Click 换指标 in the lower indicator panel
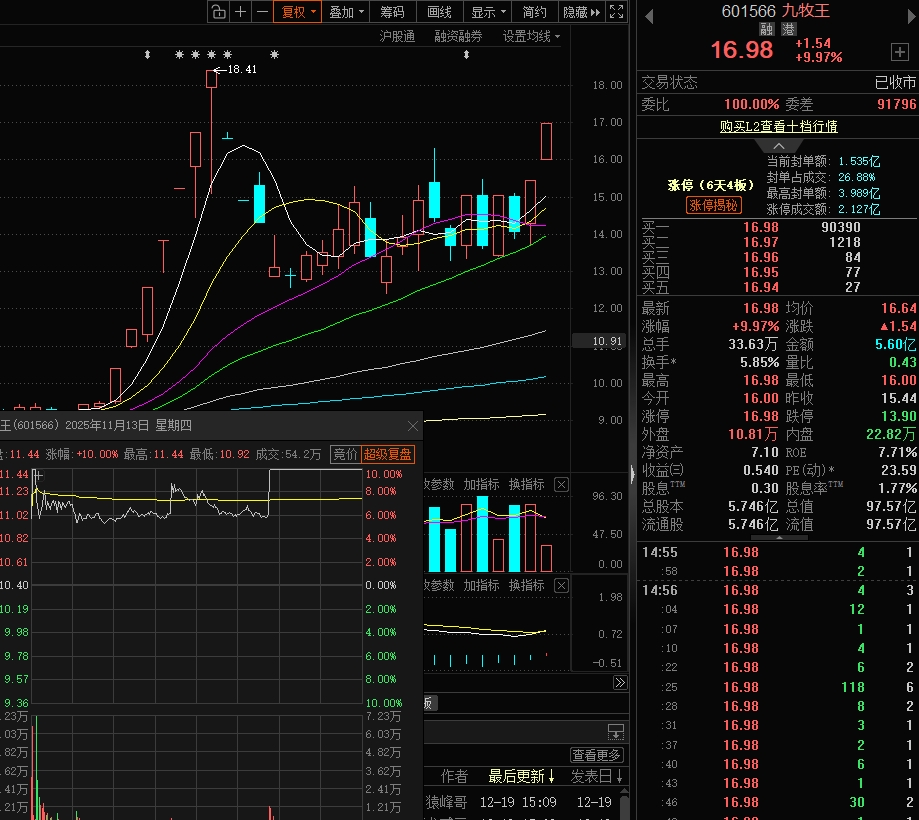Screen dimensions: 919x820 pos(526,585)
